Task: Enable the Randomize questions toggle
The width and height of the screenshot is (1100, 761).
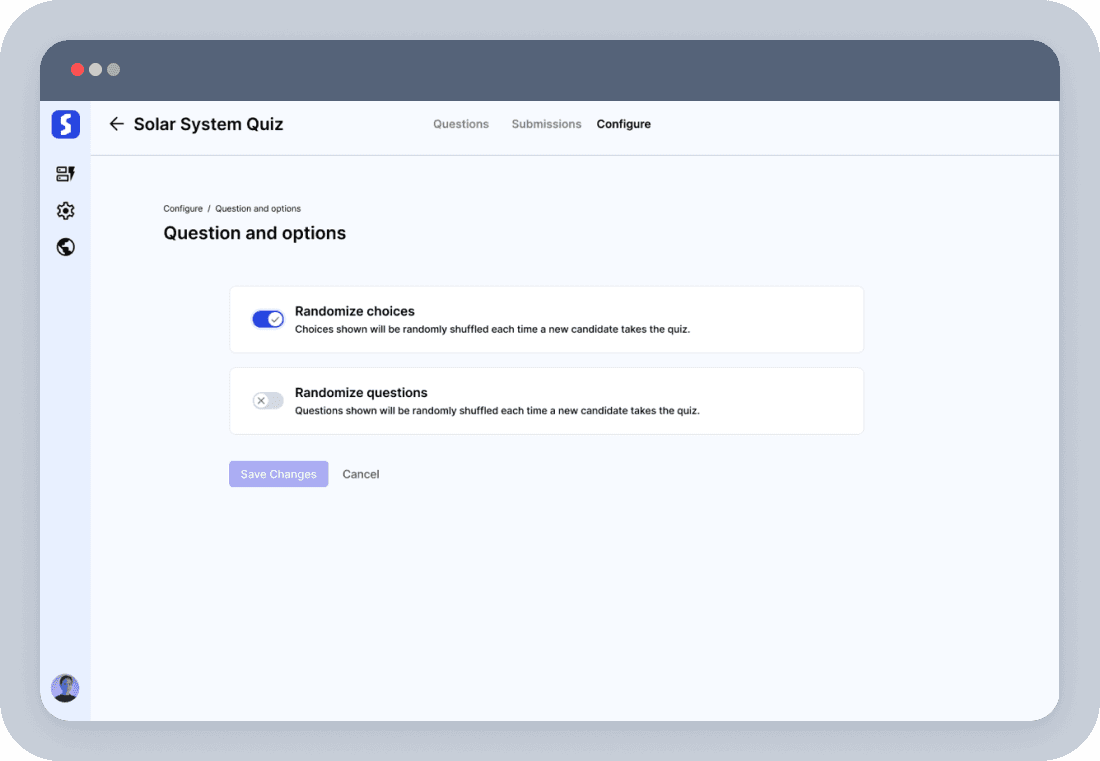Action: coord(268,401)
